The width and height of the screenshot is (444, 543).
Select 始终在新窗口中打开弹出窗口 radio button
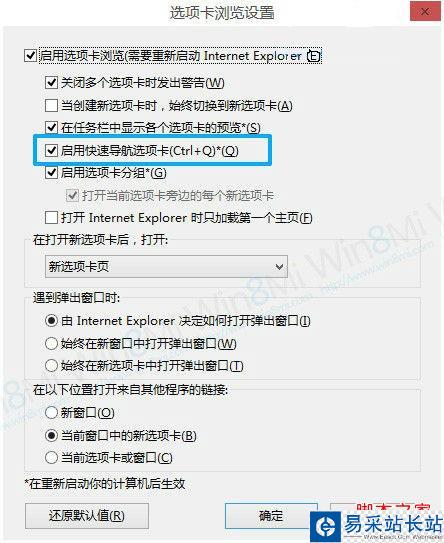point(51,344)
